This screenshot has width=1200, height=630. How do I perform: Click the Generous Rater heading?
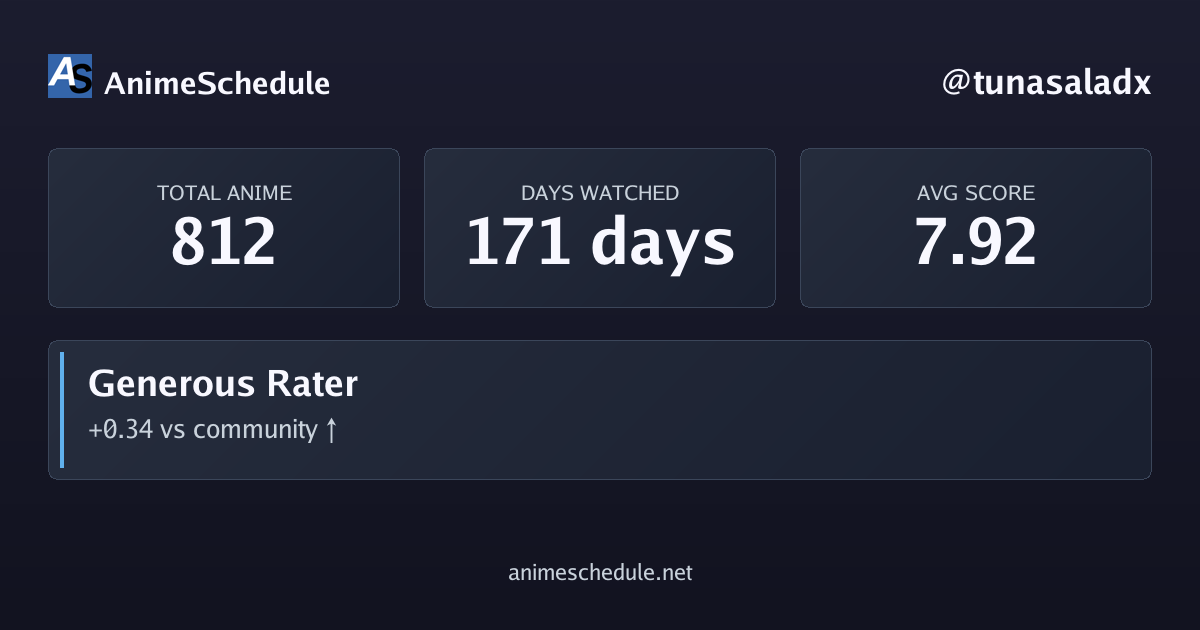click(x=223, y=384)
